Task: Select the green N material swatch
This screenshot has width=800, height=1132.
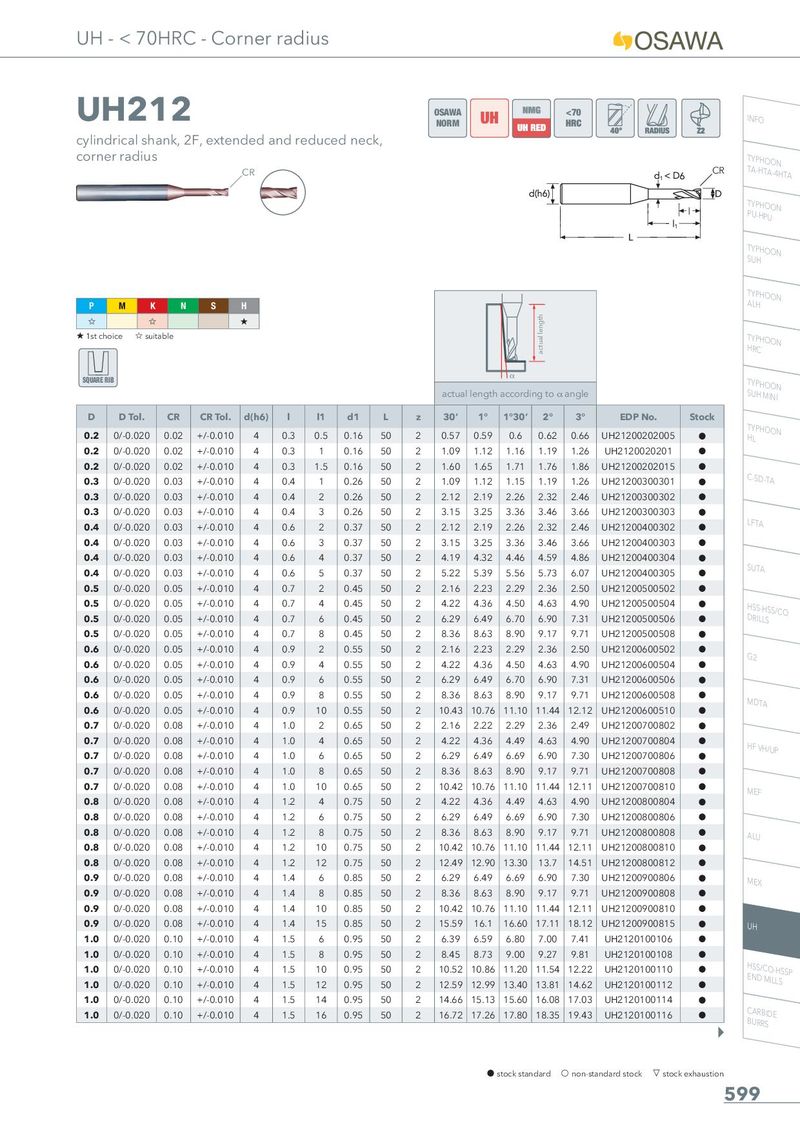Action: [183, 305]
